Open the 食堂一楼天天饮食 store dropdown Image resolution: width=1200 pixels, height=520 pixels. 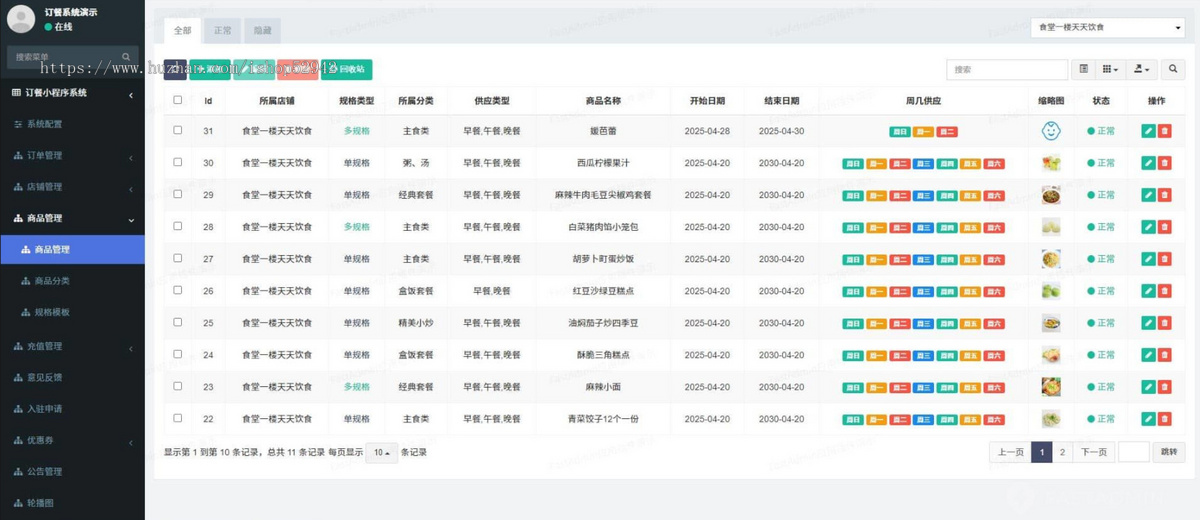tap(1107, 27)
